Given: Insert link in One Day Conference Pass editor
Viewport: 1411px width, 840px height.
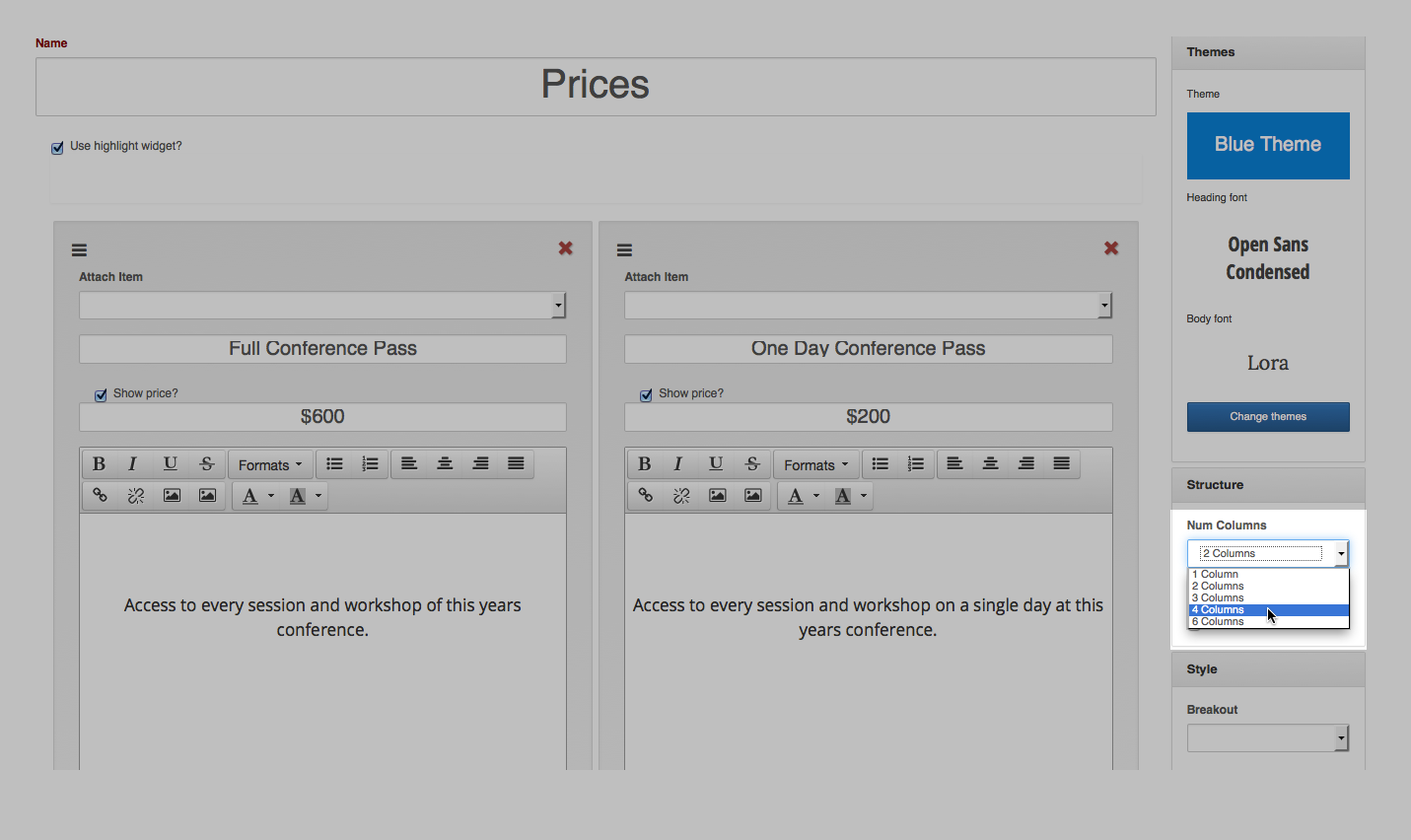Looking at the screenshot, I should 646,496.
